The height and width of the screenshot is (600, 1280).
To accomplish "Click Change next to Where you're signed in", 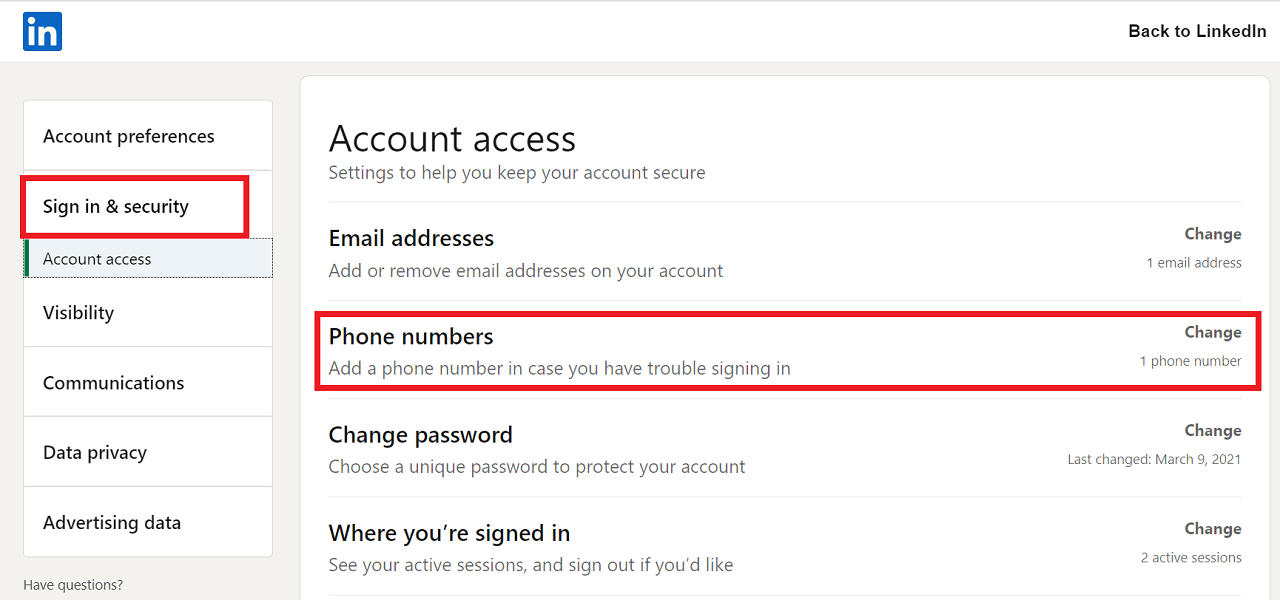I will coord(1212,529).
